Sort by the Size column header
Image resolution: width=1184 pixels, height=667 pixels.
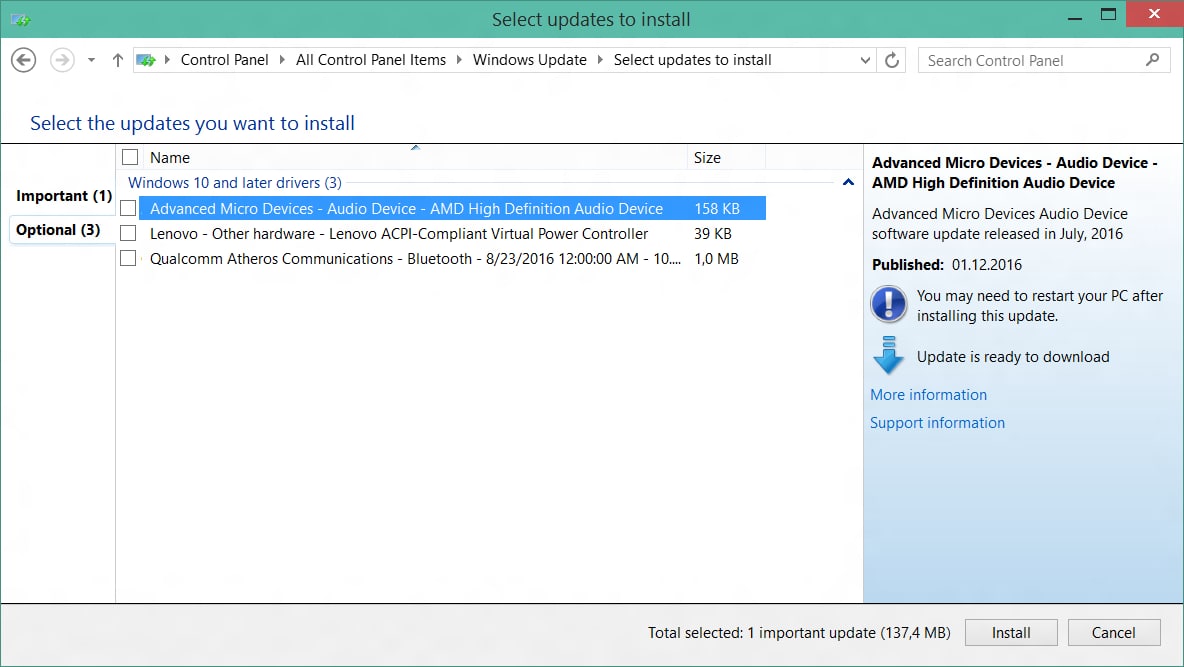pos(726,157)
